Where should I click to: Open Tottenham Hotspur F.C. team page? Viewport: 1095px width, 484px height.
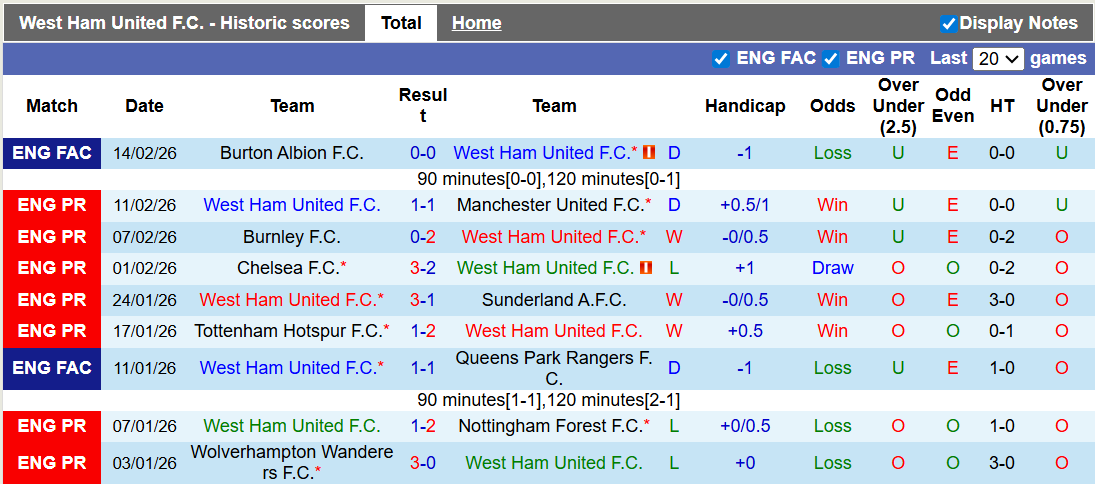288,331
